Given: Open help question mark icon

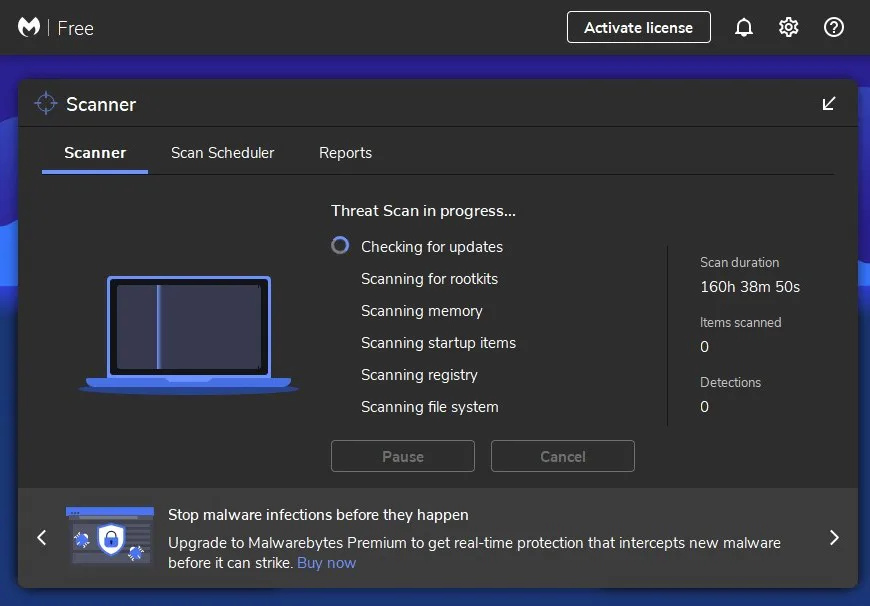Looking at the screenshot, I should click(x=833, y=27).
